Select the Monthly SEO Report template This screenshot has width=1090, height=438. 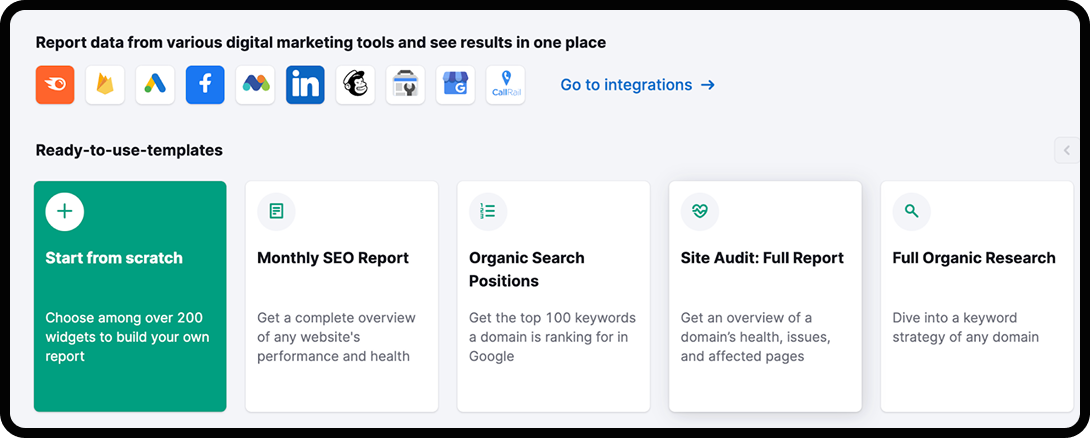pyautogui.click(x=342, y=296)
